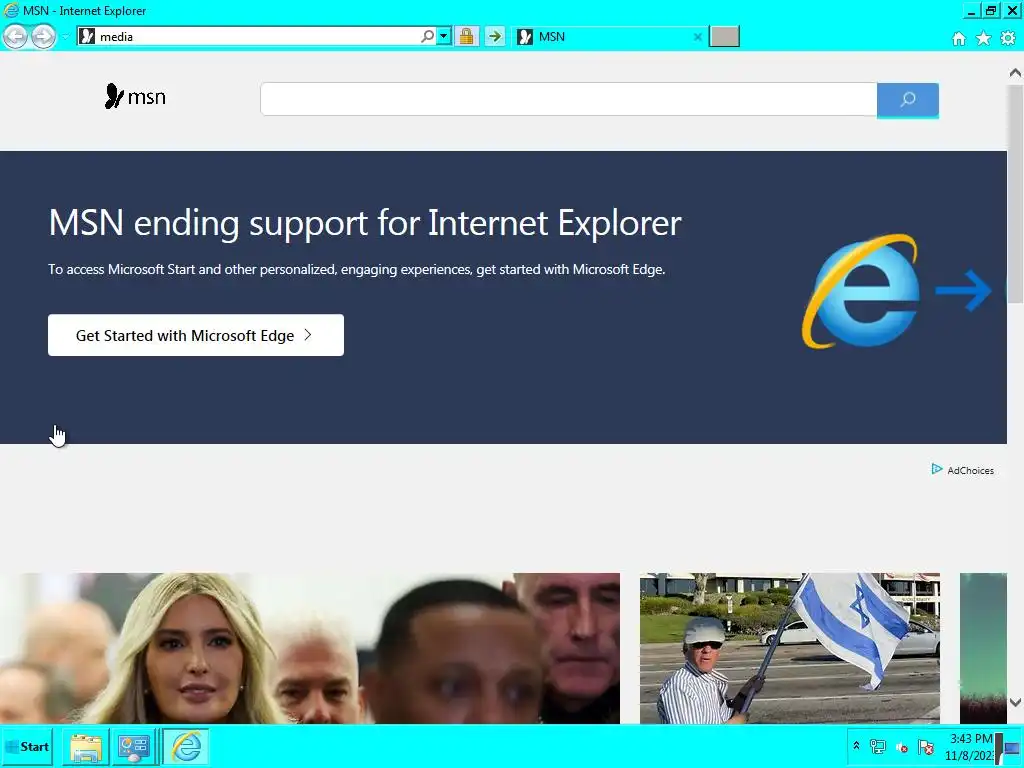Click the 'MSN ending support for Internet Explorer' heading
Screen dimensions: 1024x768
[365, 223]
